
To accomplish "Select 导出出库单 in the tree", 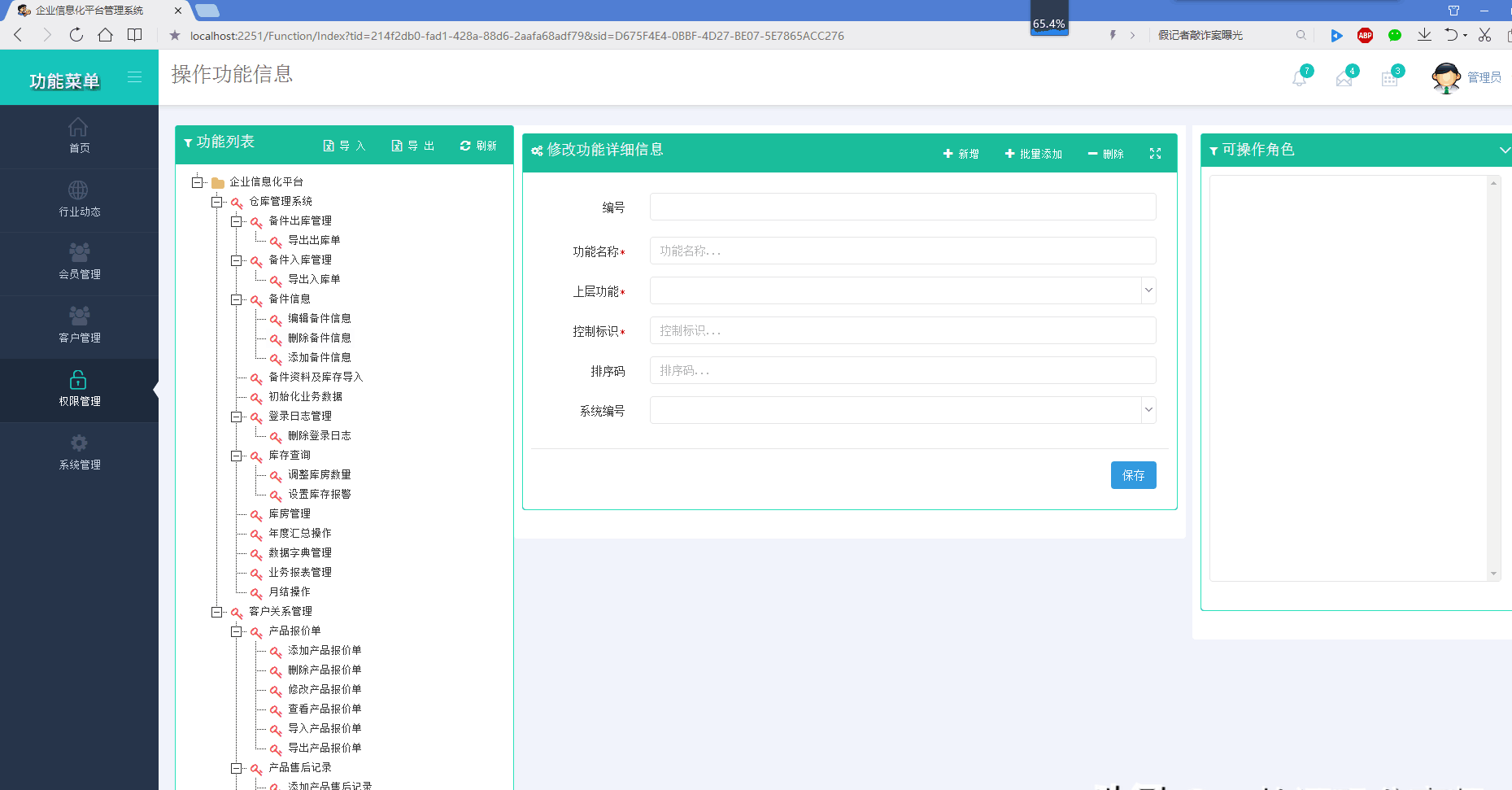I will coord(314,240).
